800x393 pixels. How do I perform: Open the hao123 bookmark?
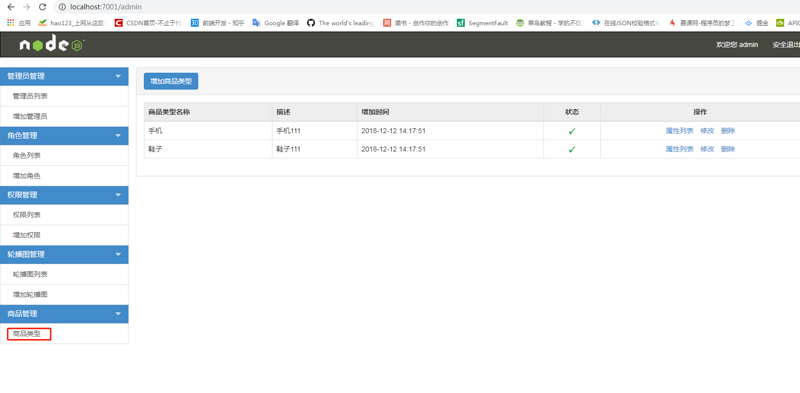(x=72, y=23)
